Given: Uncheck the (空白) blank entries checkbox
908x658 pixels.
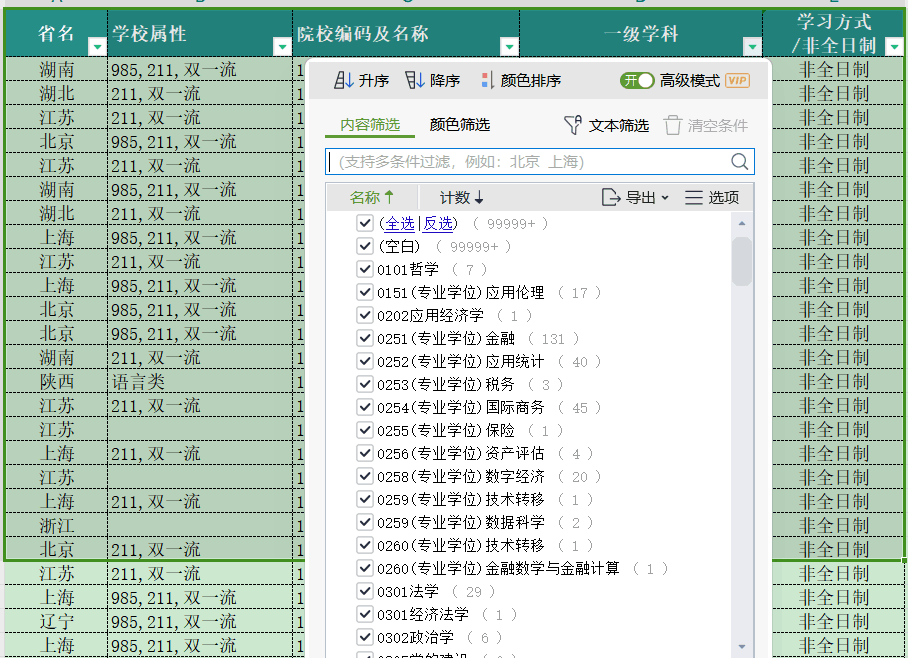Looking at the screenshot, I should tap(364, 245).
